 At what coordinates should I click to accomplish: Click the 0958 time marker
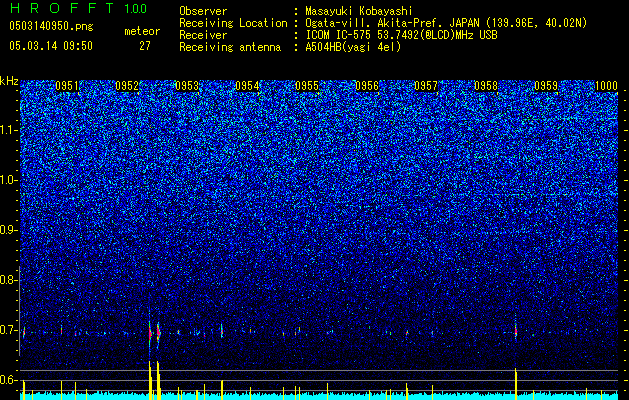point(486,86)
